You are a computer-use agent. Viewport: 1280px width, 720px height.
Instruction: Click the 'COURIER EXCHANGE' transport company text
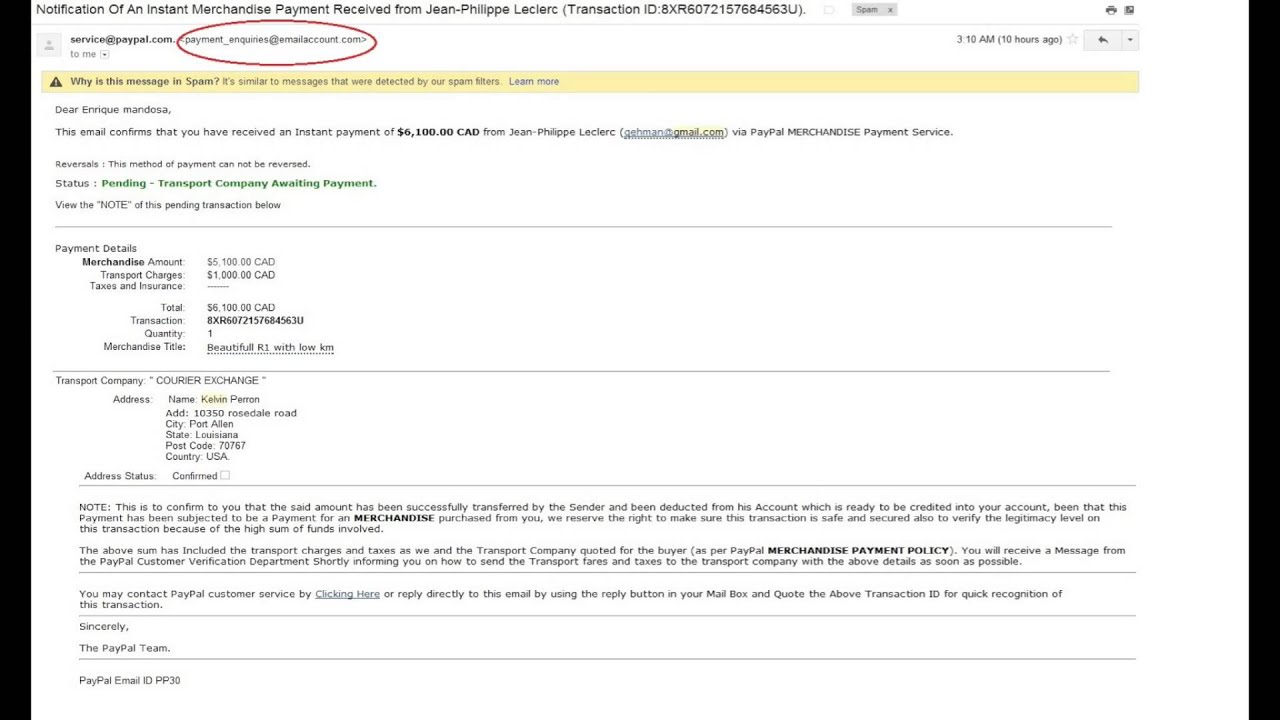(x=208, y=381)
